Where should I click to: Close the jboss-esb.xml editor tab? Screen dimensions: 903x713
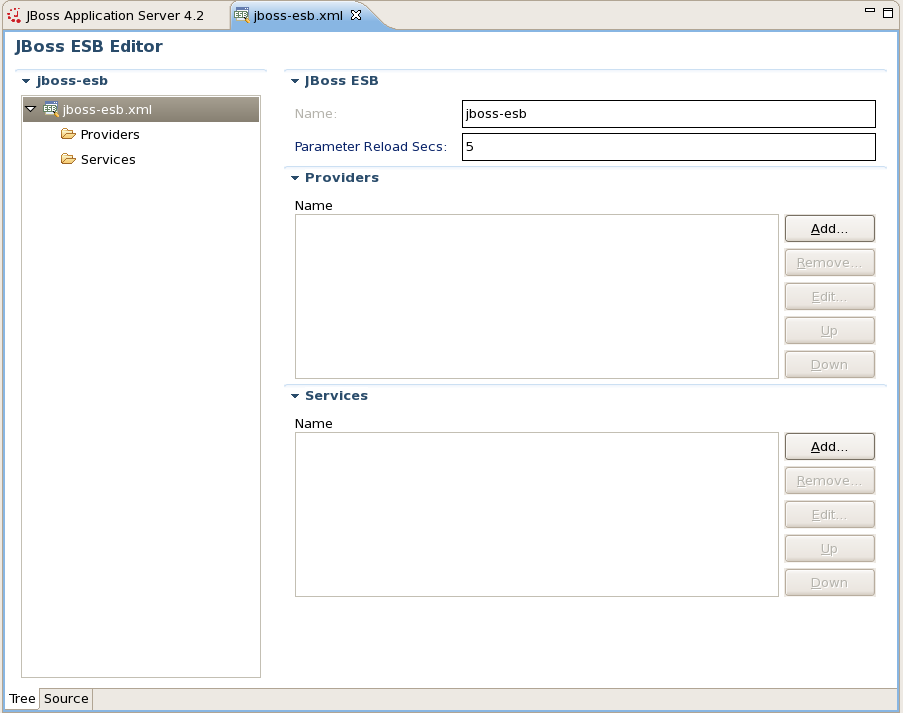[x=357, y=15]
